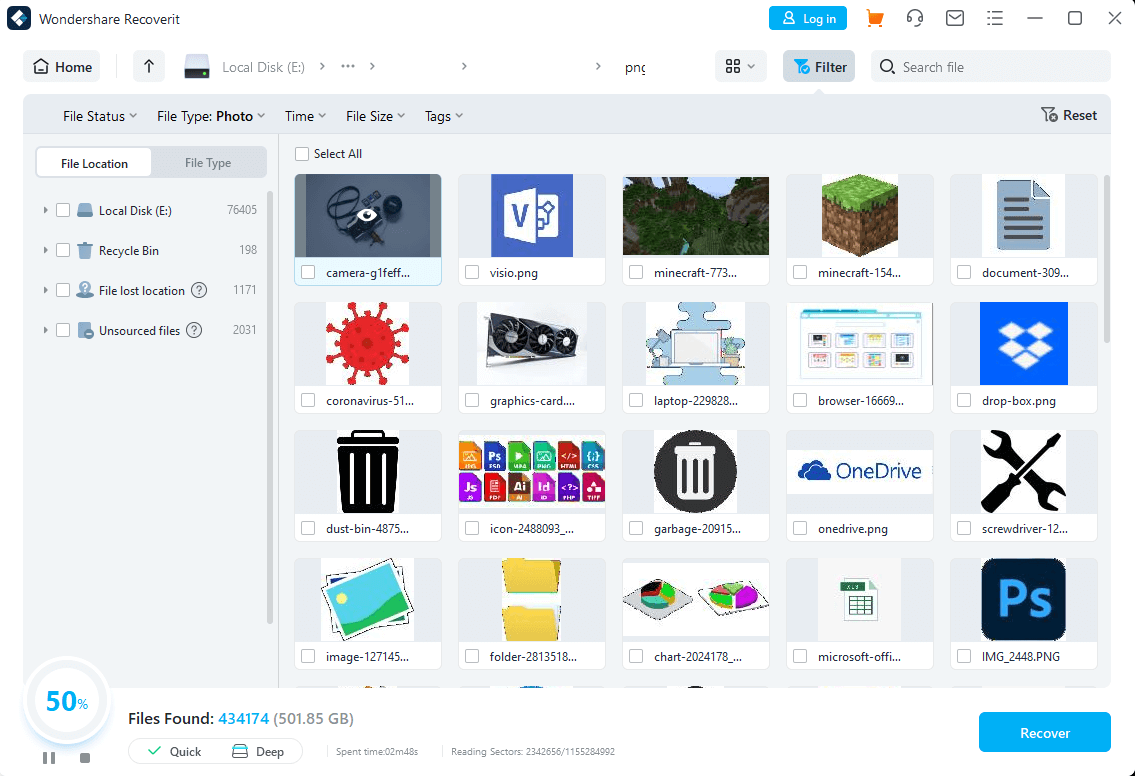Check the File lost location checkbox
1135x776 pixels.
[x=63, y=290]
